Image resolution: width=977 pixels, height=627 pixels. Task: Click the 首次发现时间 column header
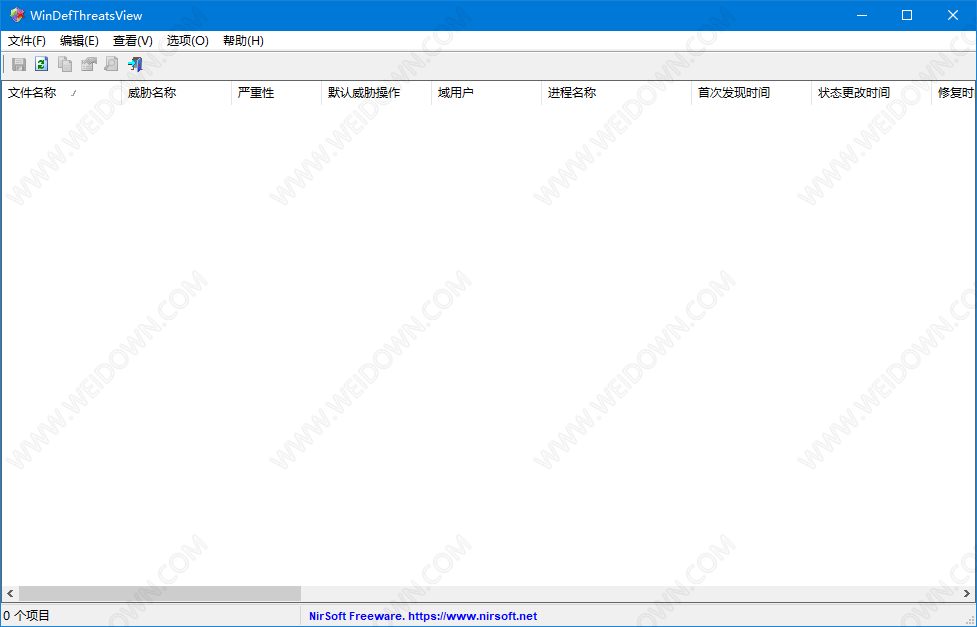point(734,93)
